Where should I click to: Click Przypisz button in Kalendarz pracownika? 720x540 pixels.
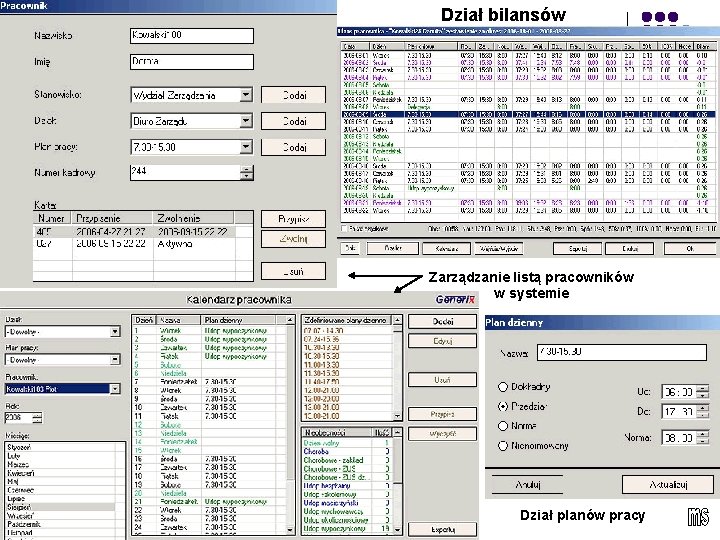(442, 414)
